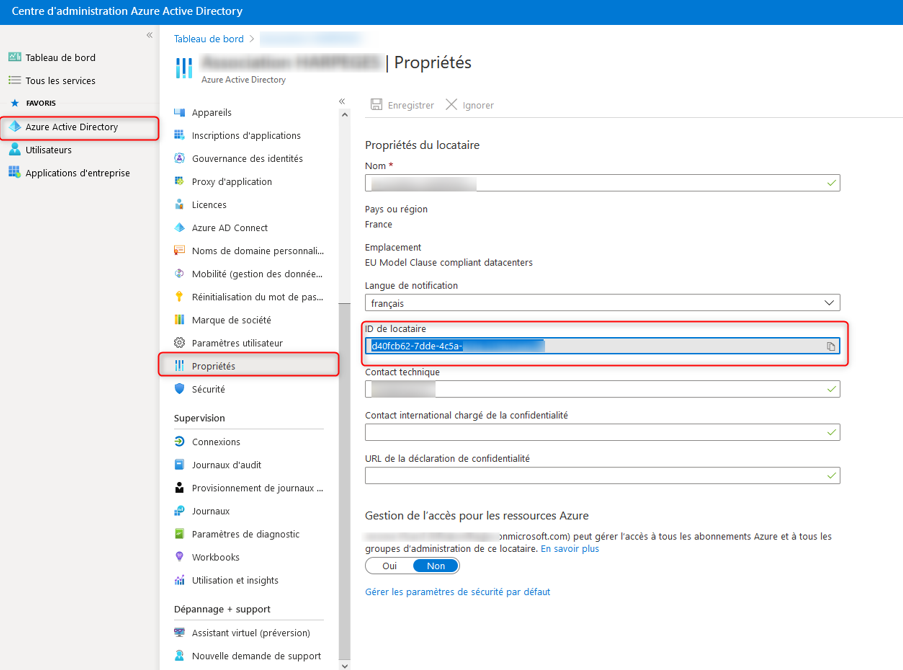Collapse the resource menu panel chevron
This screenshot has width=903, height=670.
click(x=342, y=102)
